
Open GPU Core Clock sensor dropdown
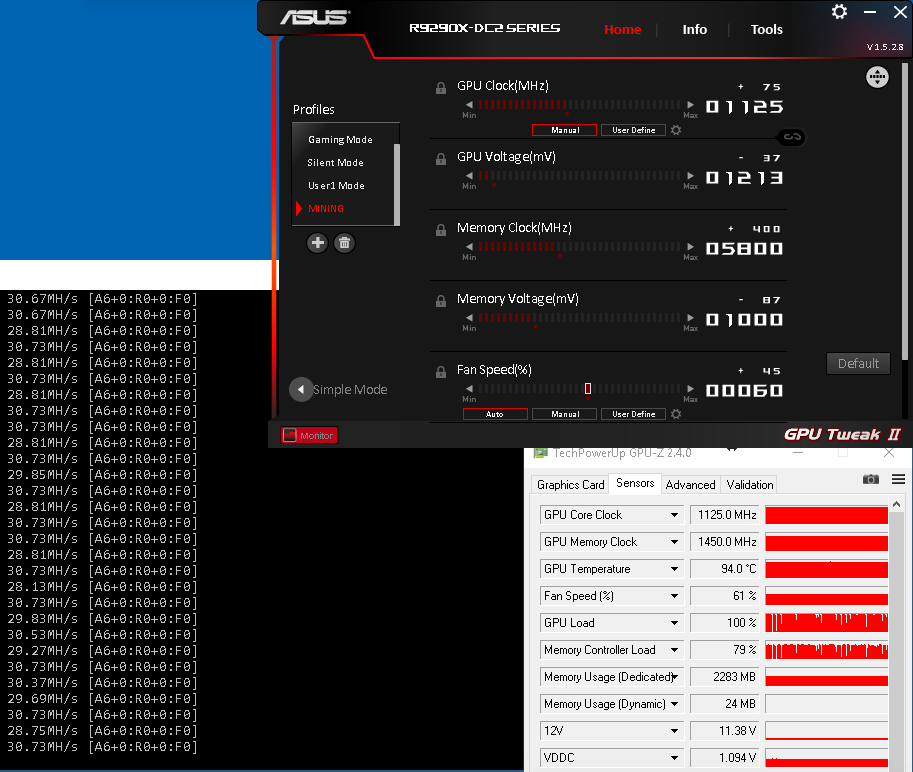[674, 515]
